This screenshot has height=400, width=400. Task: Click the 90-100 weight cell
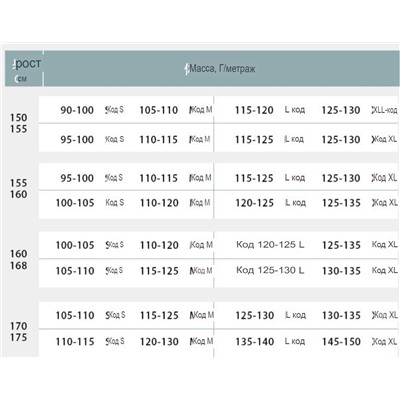pyautogui.click(x=77, y=110)
